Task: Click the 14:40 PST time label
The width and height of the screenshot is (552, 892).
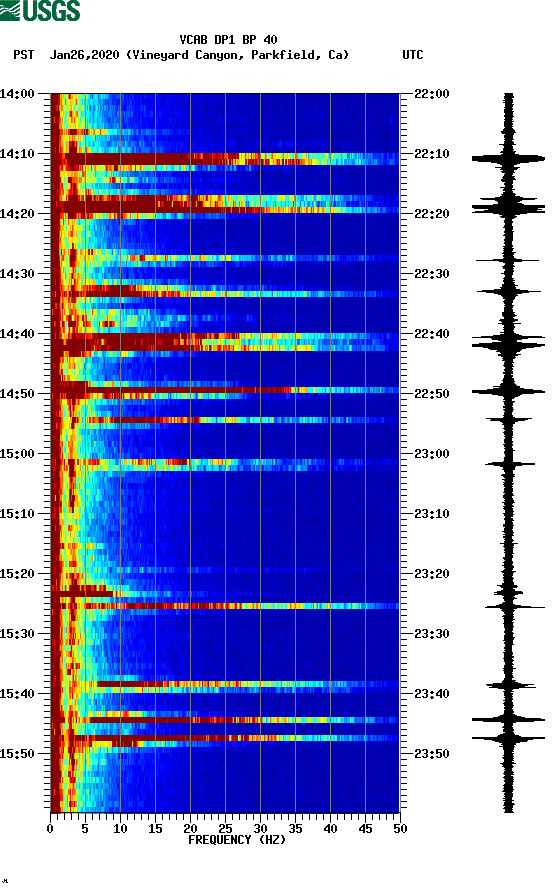Action: (17, 334)
